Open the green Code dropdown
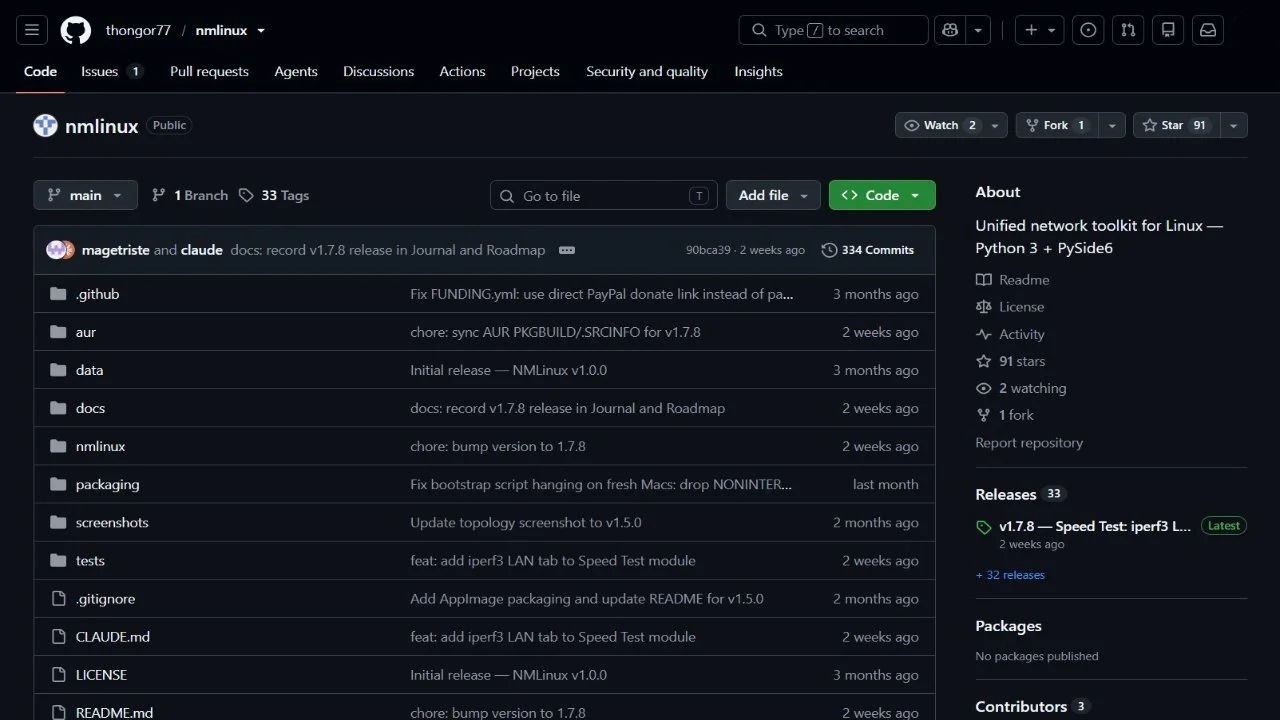Screen dimensions: 1280x720 (882, 195)
